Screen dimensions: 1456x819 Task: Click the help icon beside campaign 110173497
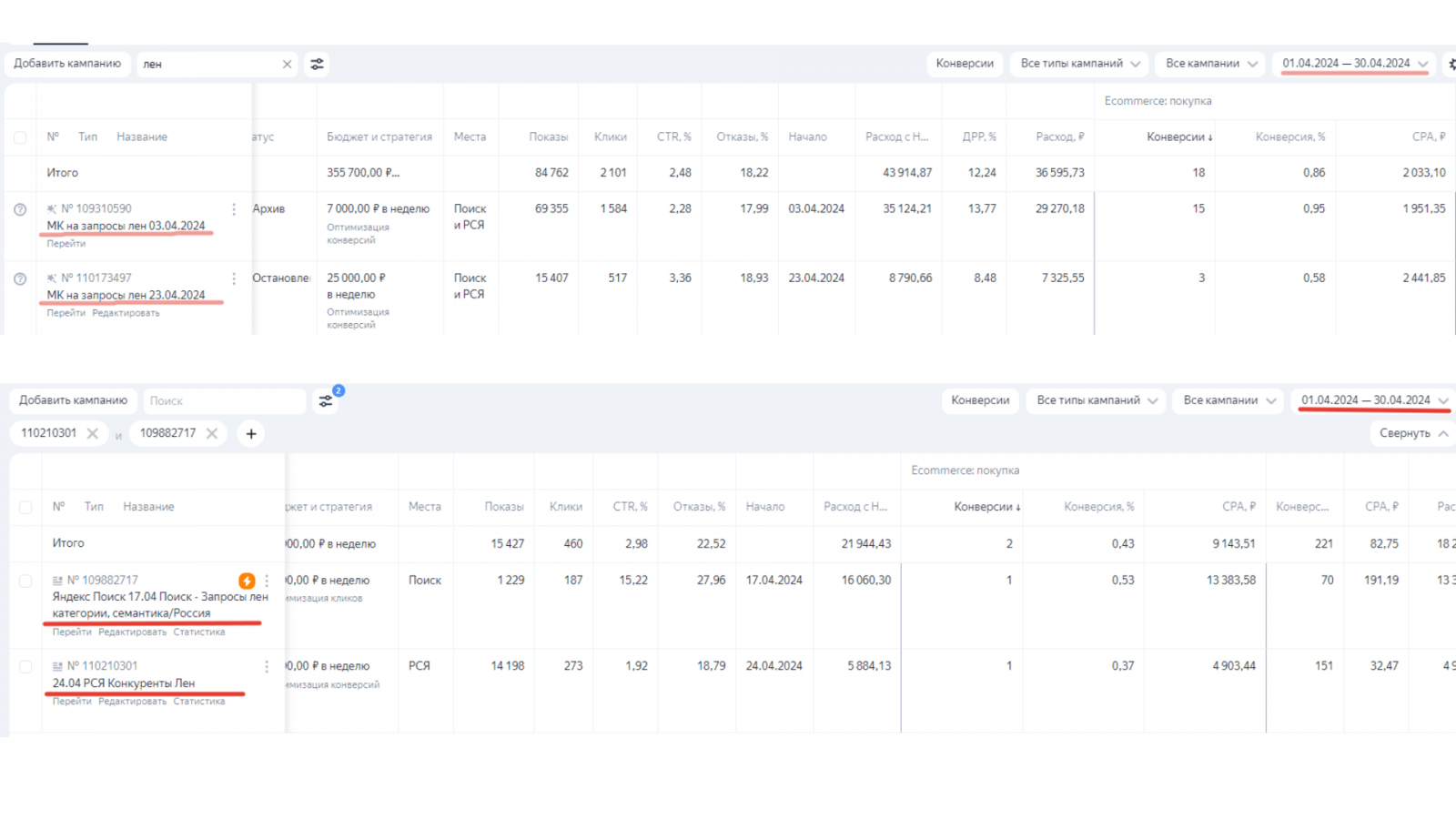[20, 279]
